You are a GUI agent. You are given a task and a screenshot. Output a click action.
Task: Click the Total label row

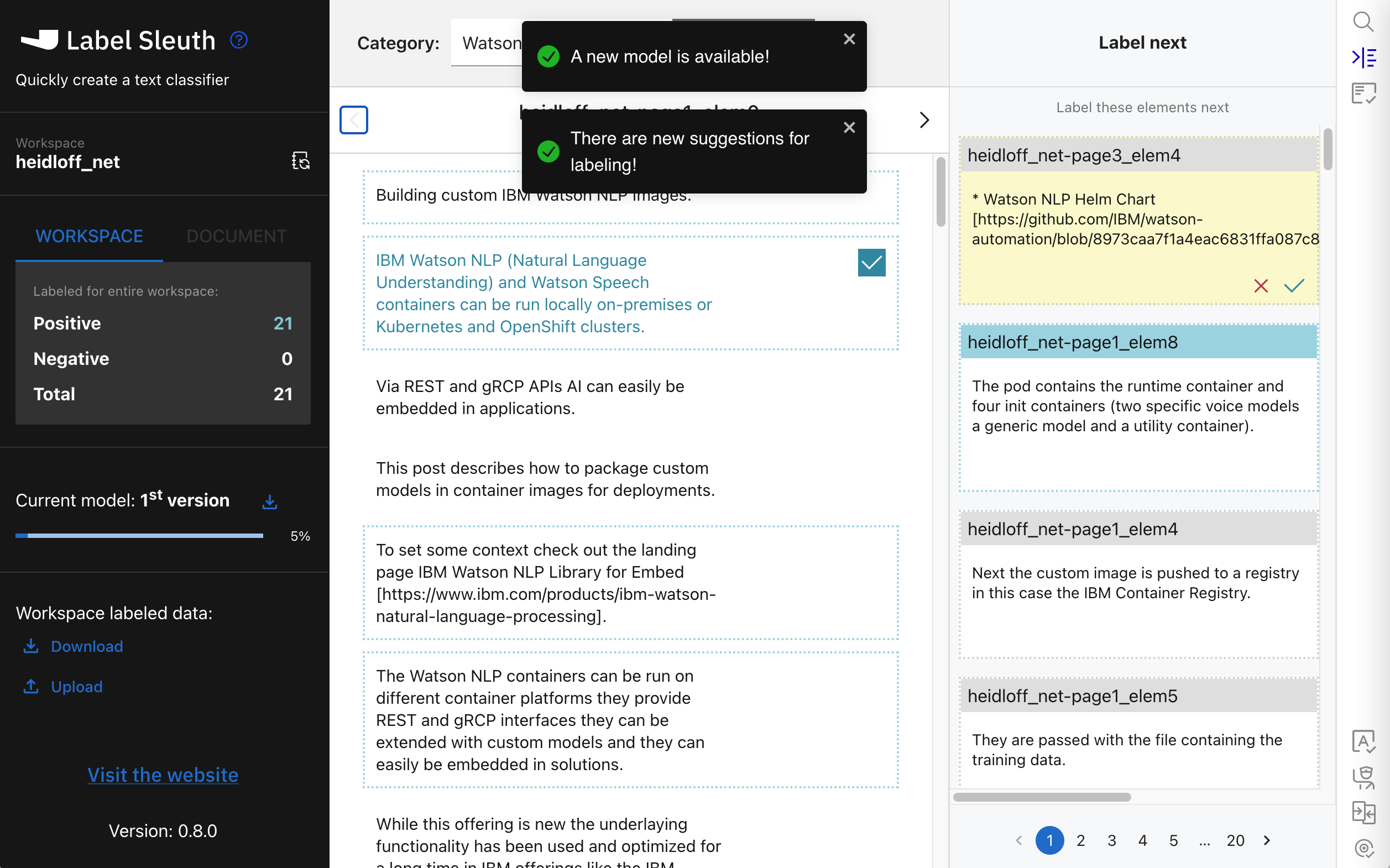(x=163, y=394)
